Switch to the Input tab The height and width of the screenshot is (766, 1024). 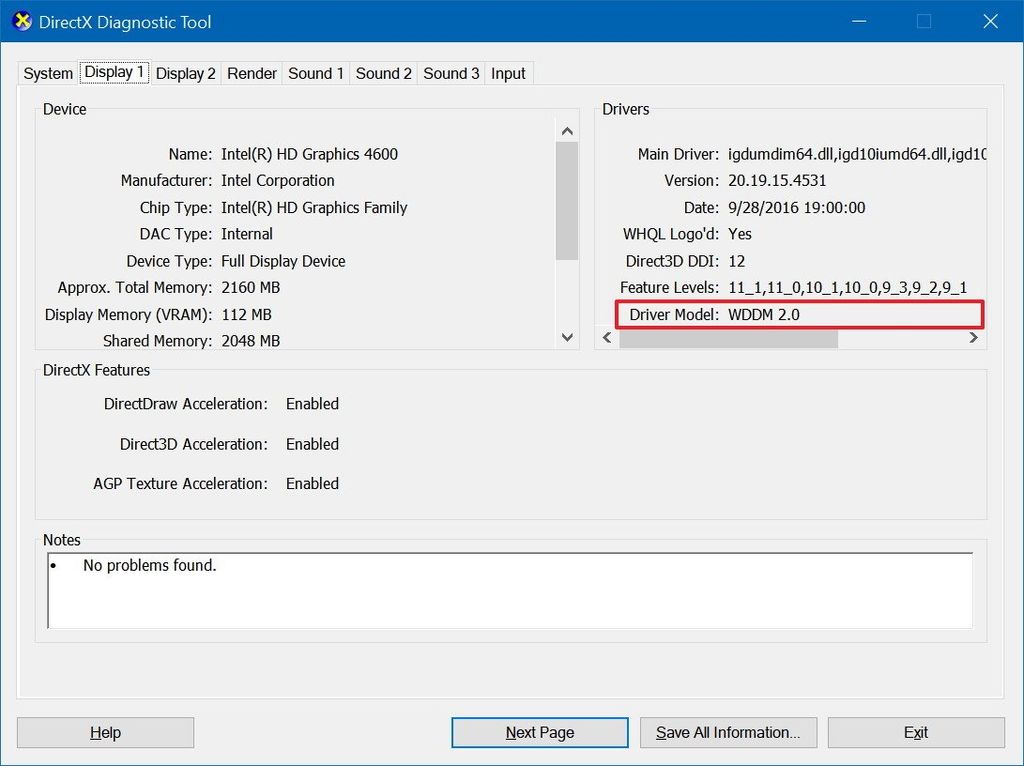[x=508, y=73]
